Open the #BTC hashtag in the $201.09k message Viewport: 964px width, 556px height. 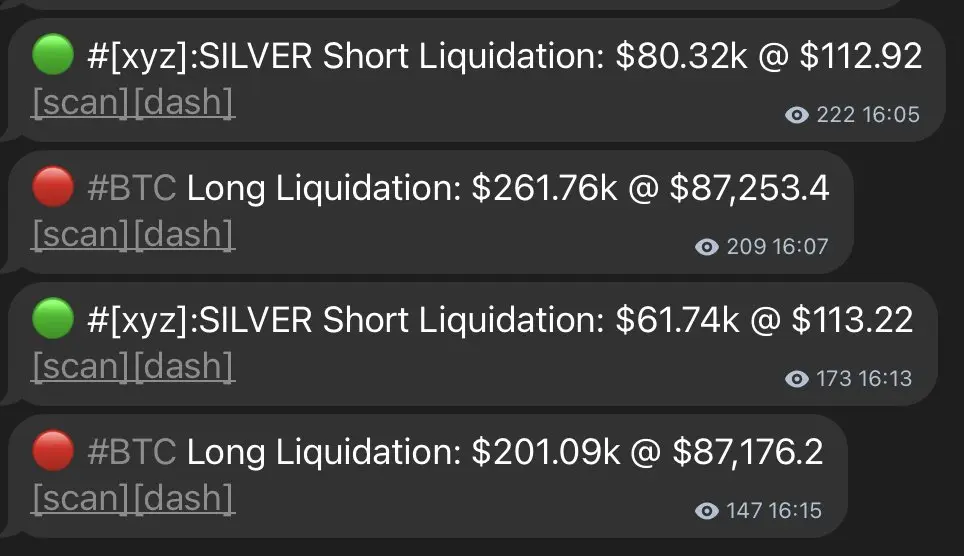(x=132, y=452)
